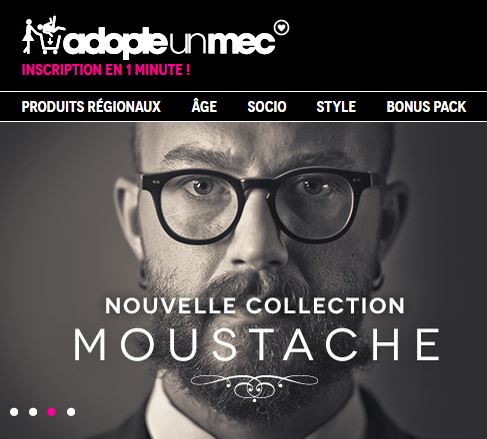This screenshot has width=487, height=439.
Task: Jump to the fourth carousel slide dot
Action: coord(71,412)
